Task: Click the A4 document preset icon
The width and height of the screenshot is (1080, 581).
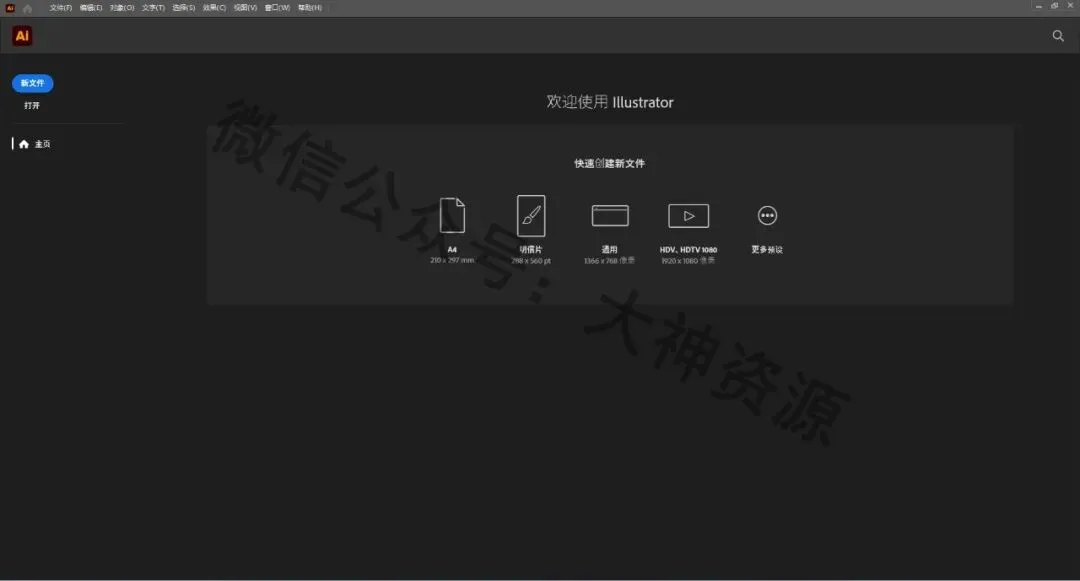Action: pos(453,215)
